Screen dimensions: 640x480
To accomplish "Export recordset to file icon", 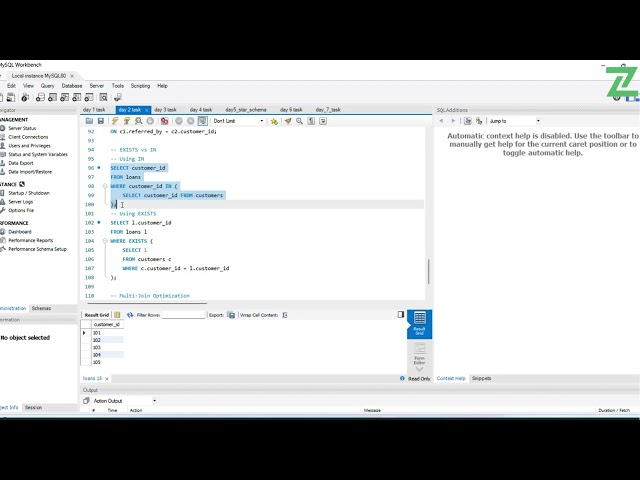I will click(x=231, y=315).
